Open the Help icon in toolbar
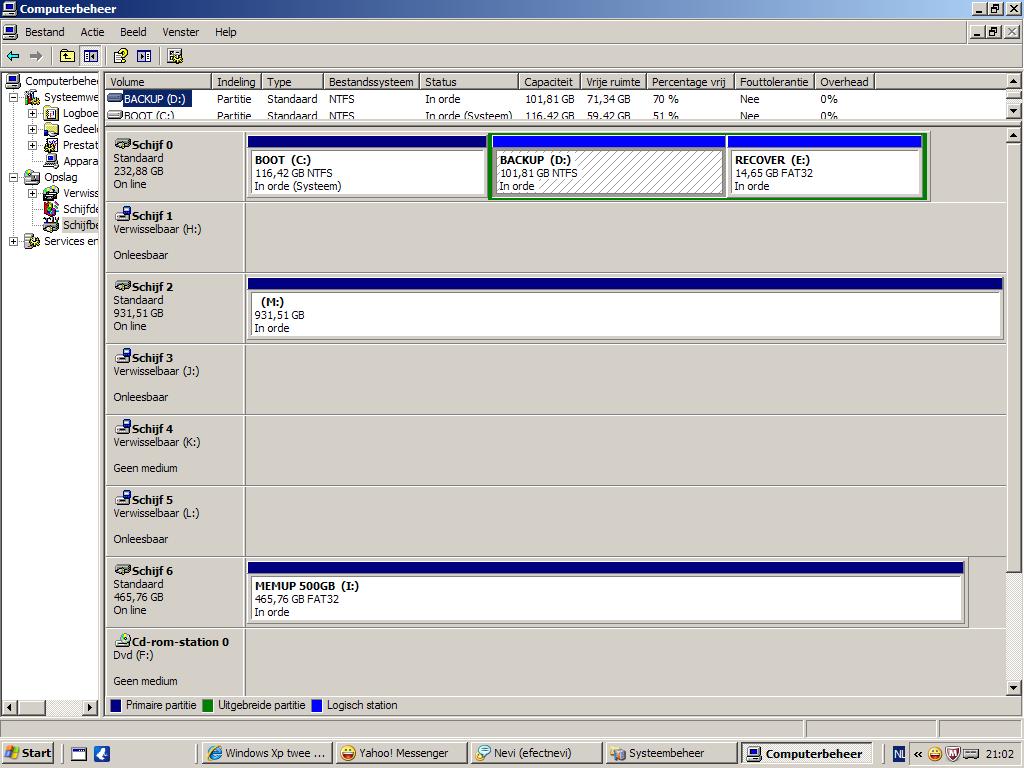 (x=120, y=56)
